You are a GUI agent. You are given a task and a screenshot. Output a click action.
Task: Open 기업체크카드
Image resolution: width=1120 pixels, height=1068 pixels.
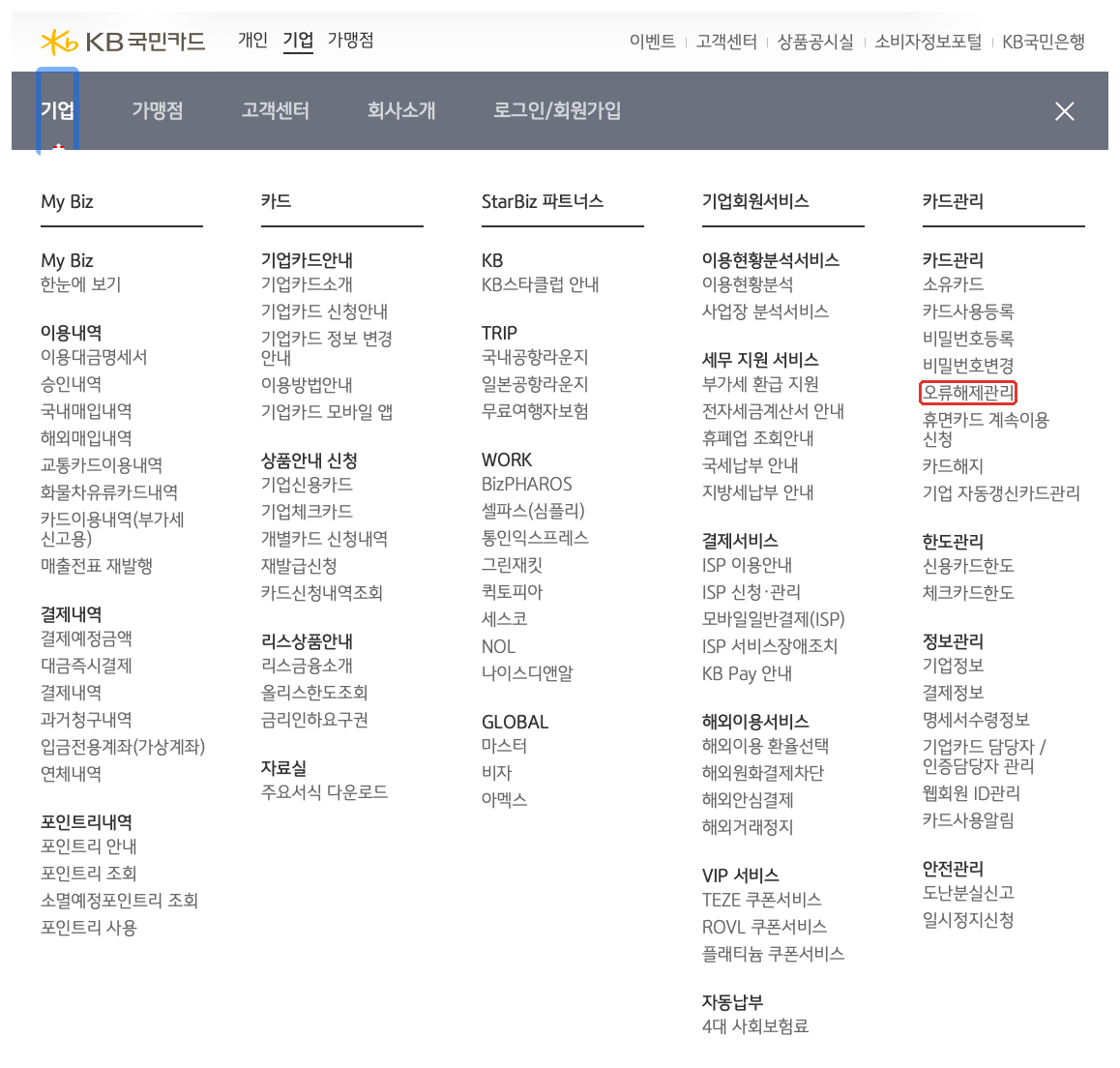click(x=307, y=512)
